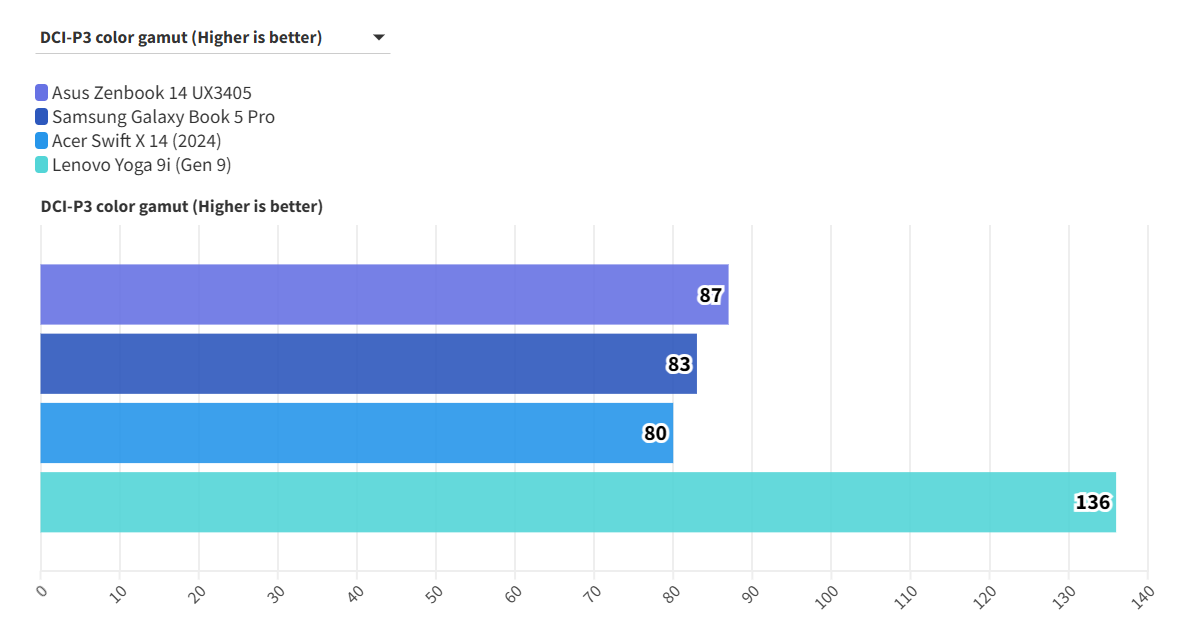The height and width of the screenshot is (630, 1181).
Task: Click the 100 tick on the axis
Action: [828, 593]
